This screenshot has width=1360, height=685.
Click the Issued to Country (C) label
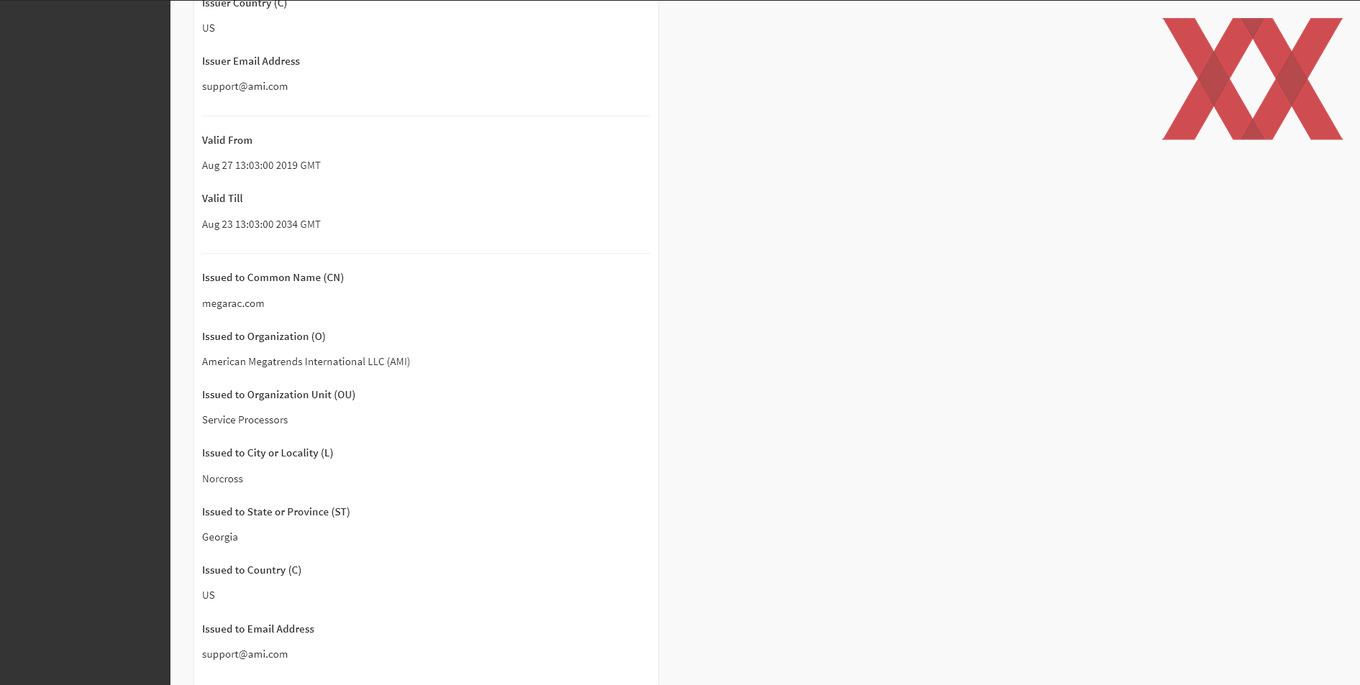coord(252,570)
